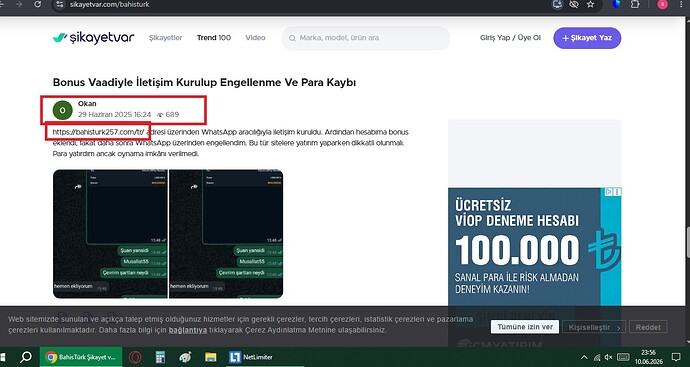Reject cookies with Reddet button
Viewport: 690px width, 367px height.
[x=648, y=327]
